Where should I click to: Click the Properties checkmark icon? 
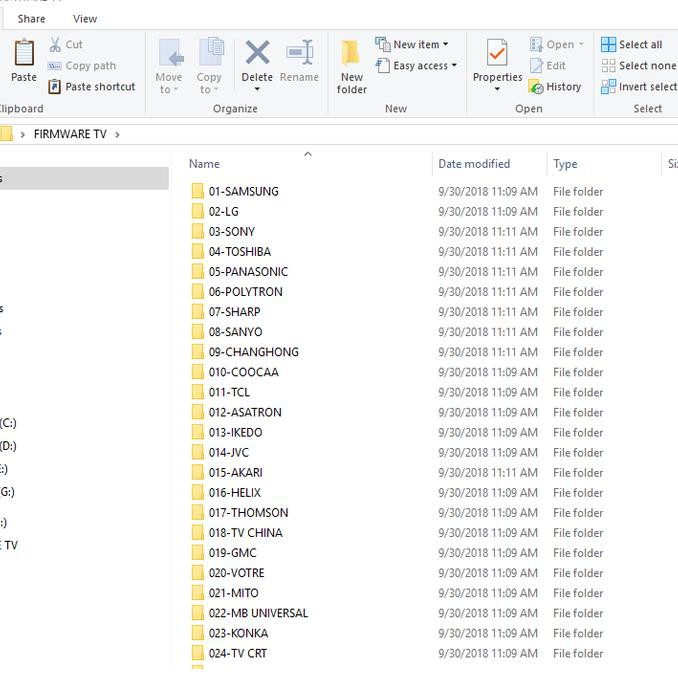point(497,52)
